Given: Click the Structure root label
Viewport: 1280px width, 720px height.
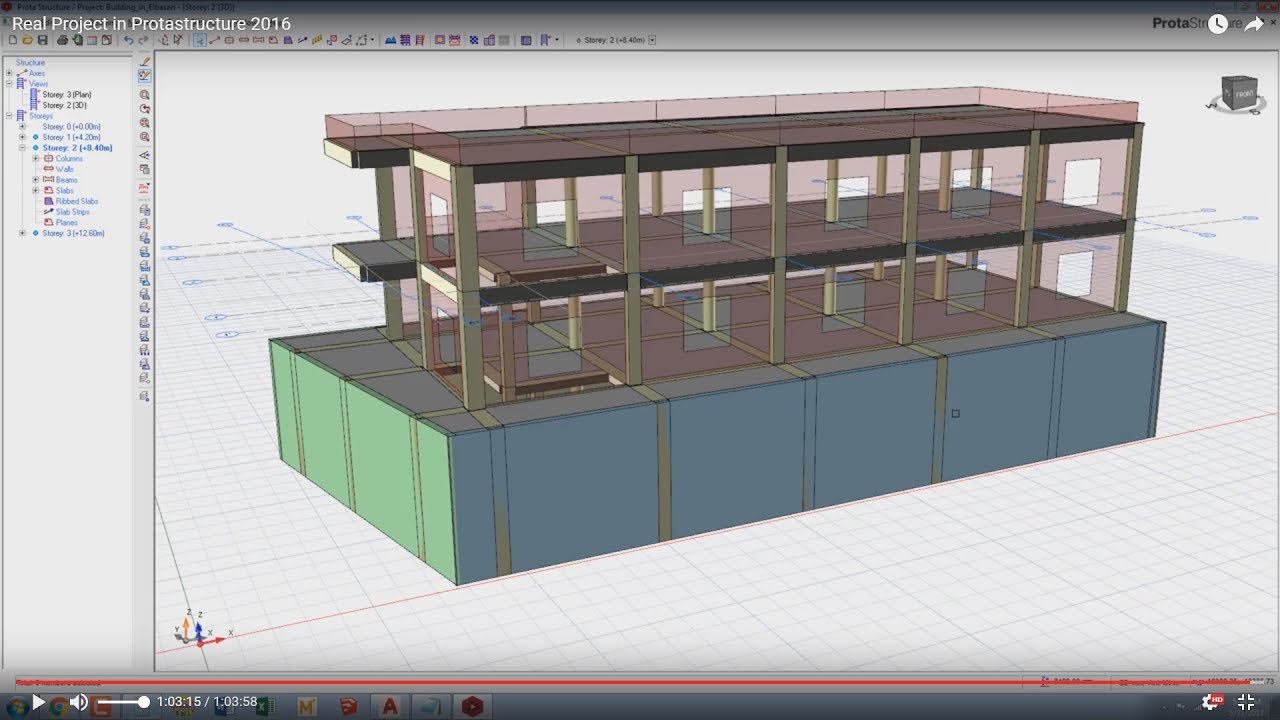Looking at the screenshot, I should point(30,62).
